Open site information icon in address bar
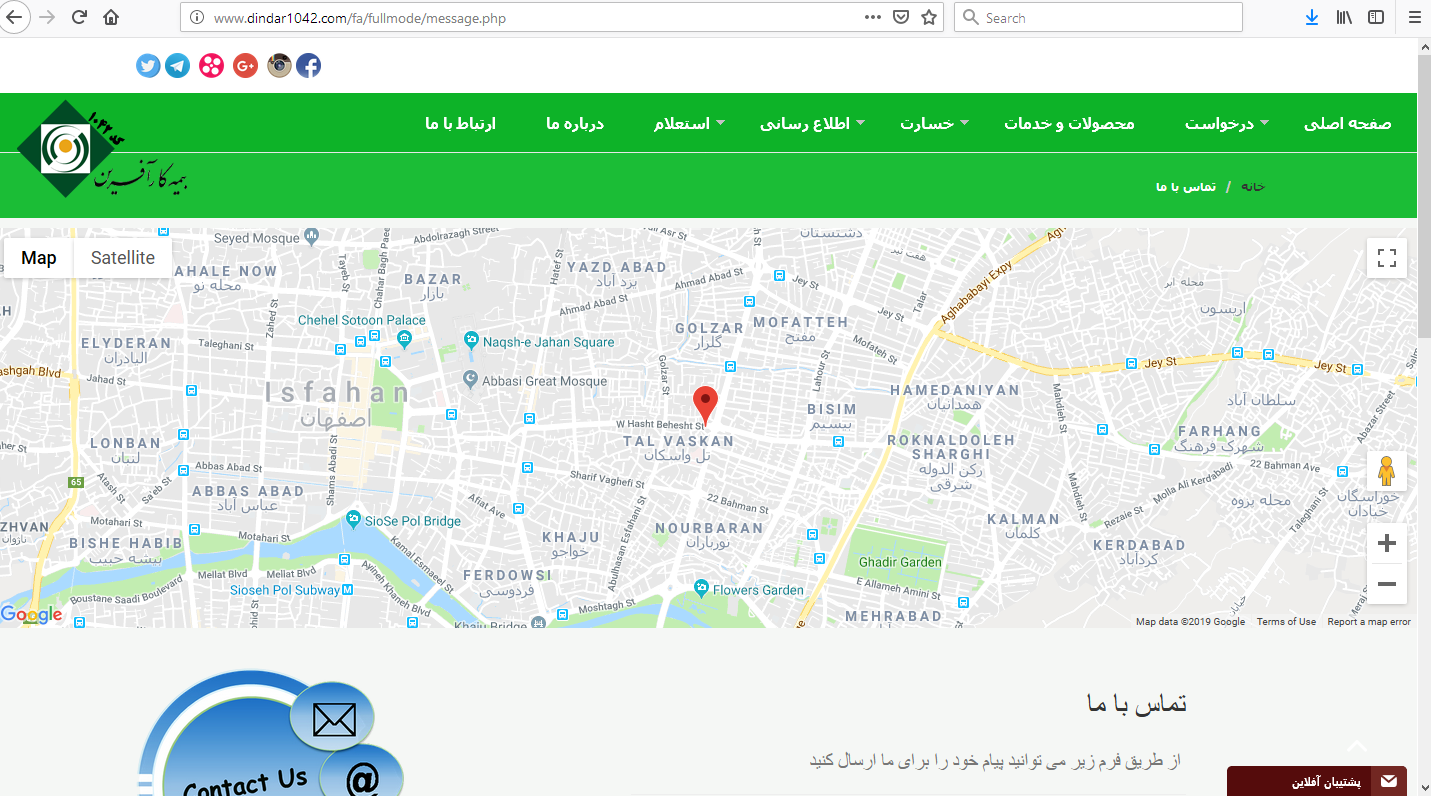This screenshot has width=1431, height=796. (197, 17)
